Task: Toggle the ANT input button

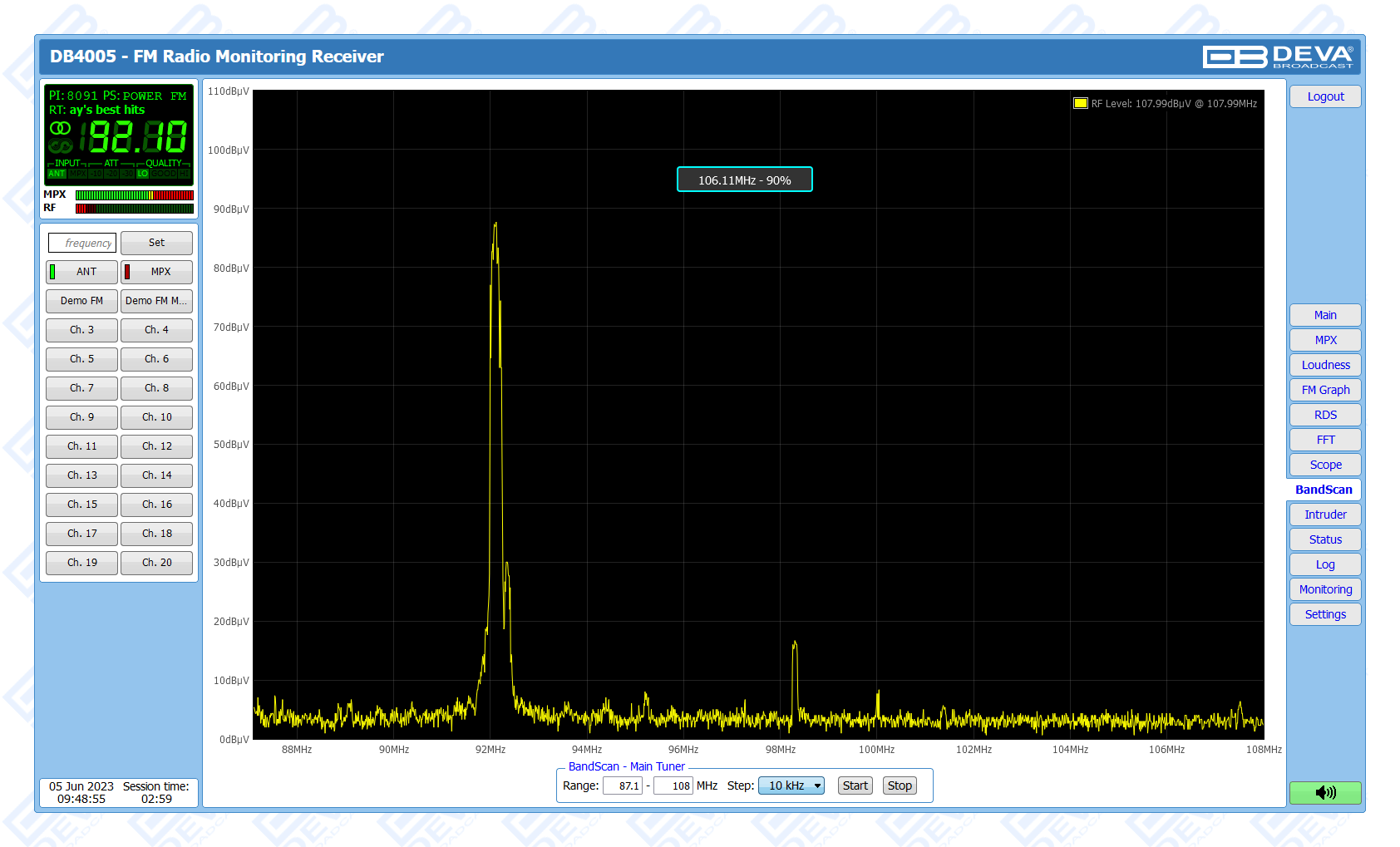Action: tap(81, 272)
